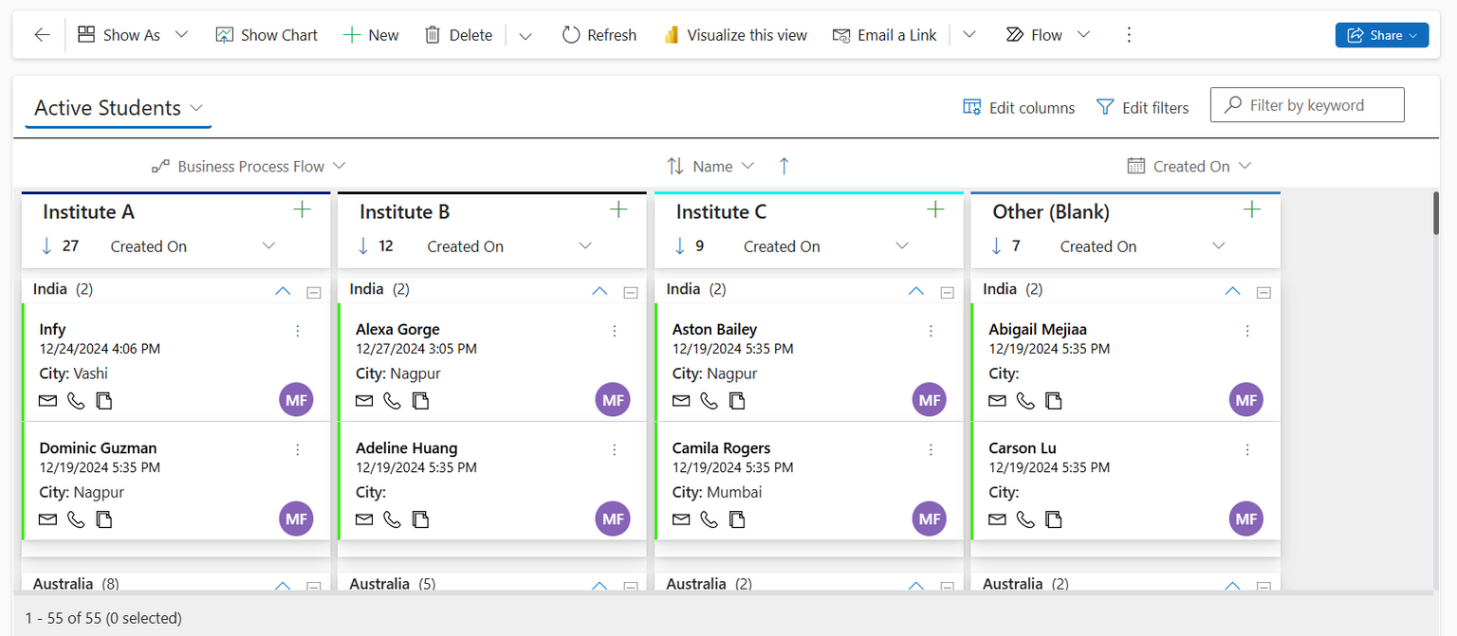The width and height of the screenshot is (1457, 636).
Task: Click the back arrow in the toolbar
Action: pyautogui.click(x=42, y=35)
